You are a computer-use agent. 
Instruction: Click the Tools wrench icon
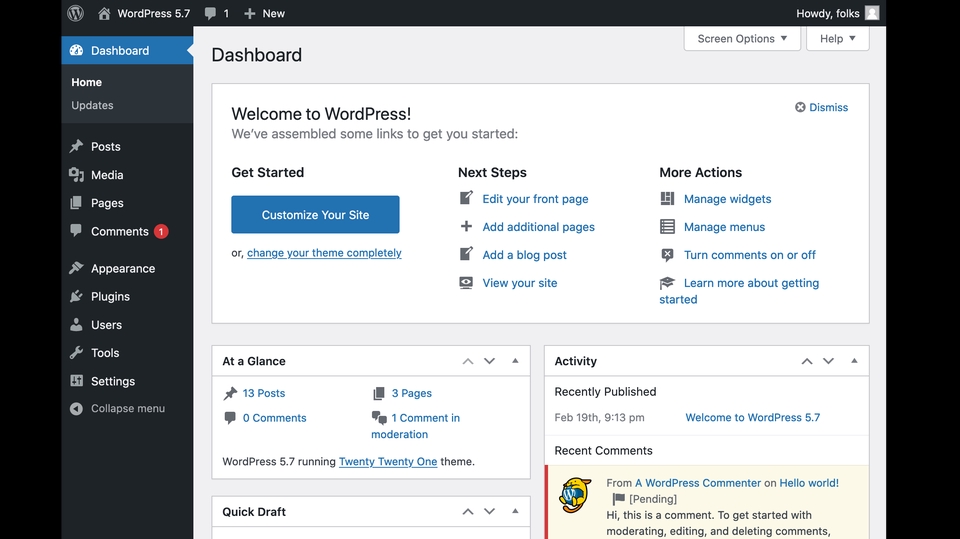coord(76,353)
